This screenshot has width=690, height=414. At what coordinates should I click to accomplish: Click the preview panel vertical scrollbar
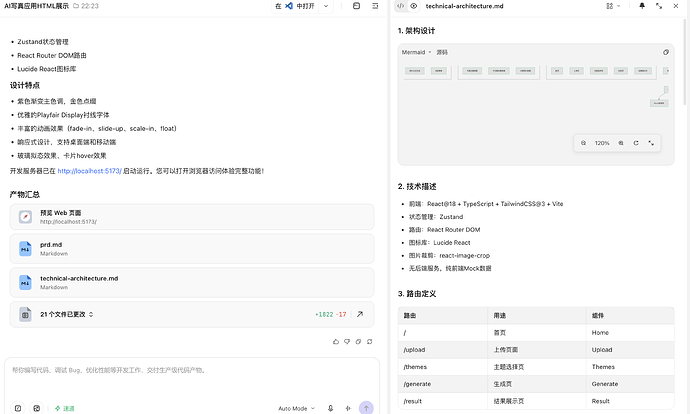point(685,62)
